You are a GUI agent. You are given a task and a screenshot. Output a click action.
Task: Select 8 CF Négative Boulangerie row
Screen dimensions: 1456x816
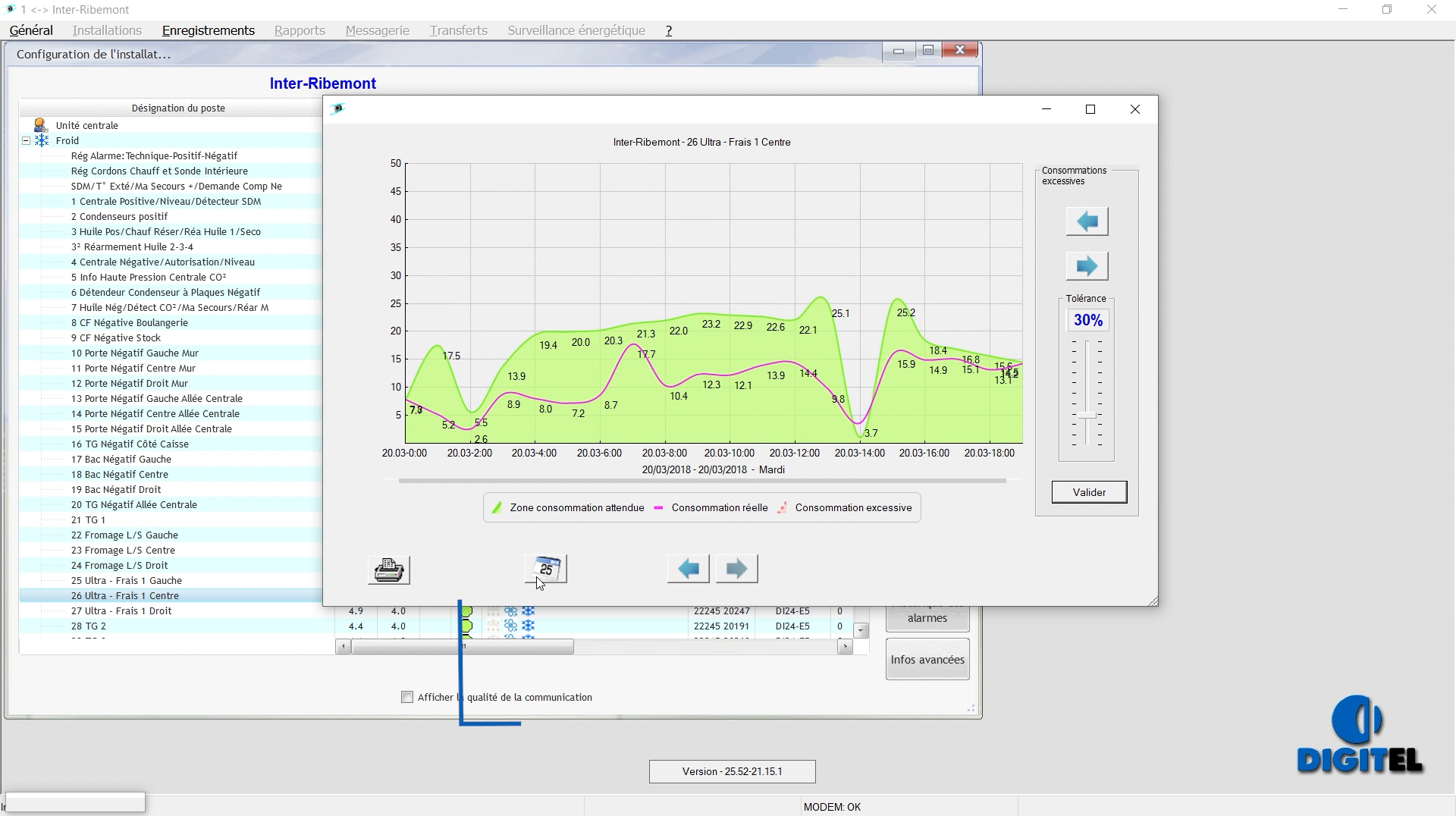[x=130, y=322]
